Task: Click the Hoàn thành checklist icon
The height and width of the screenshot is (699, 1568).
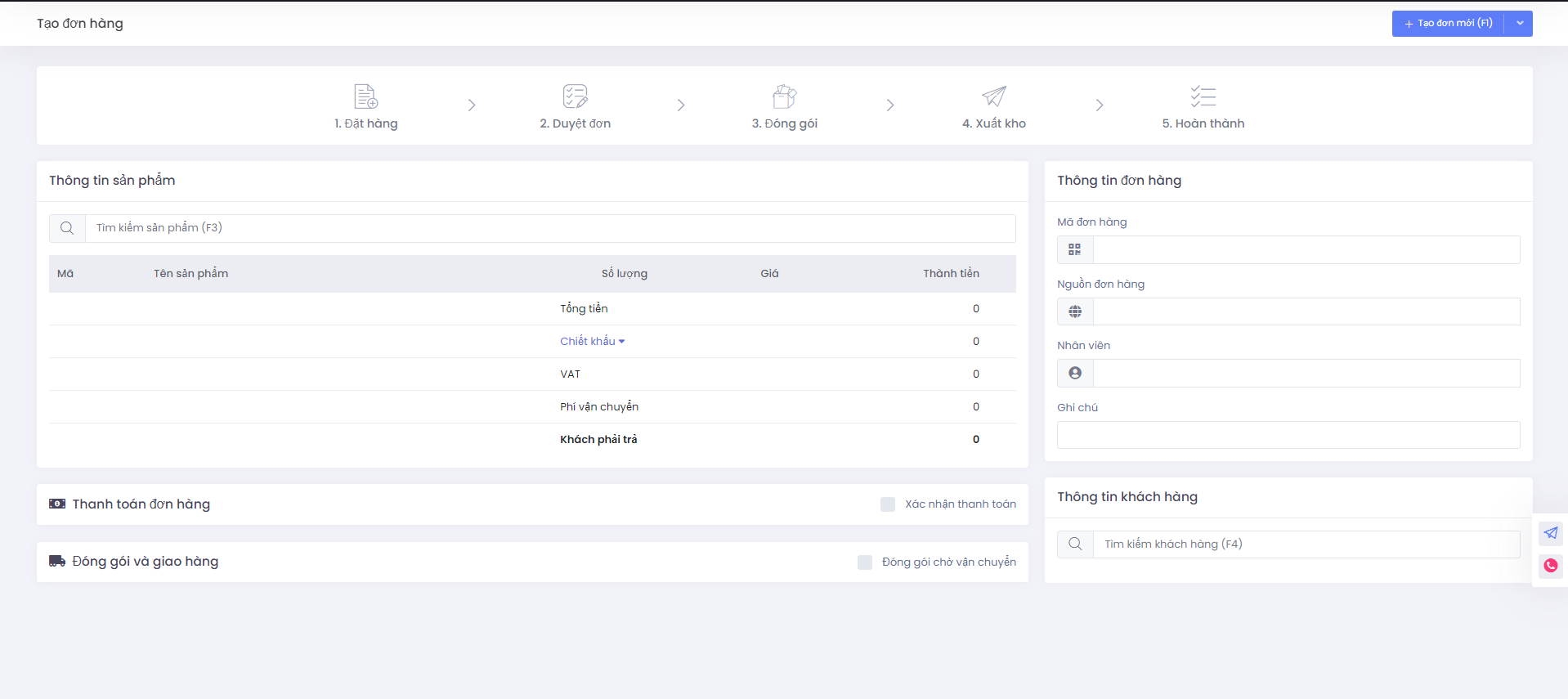Action: (1203, 96)
